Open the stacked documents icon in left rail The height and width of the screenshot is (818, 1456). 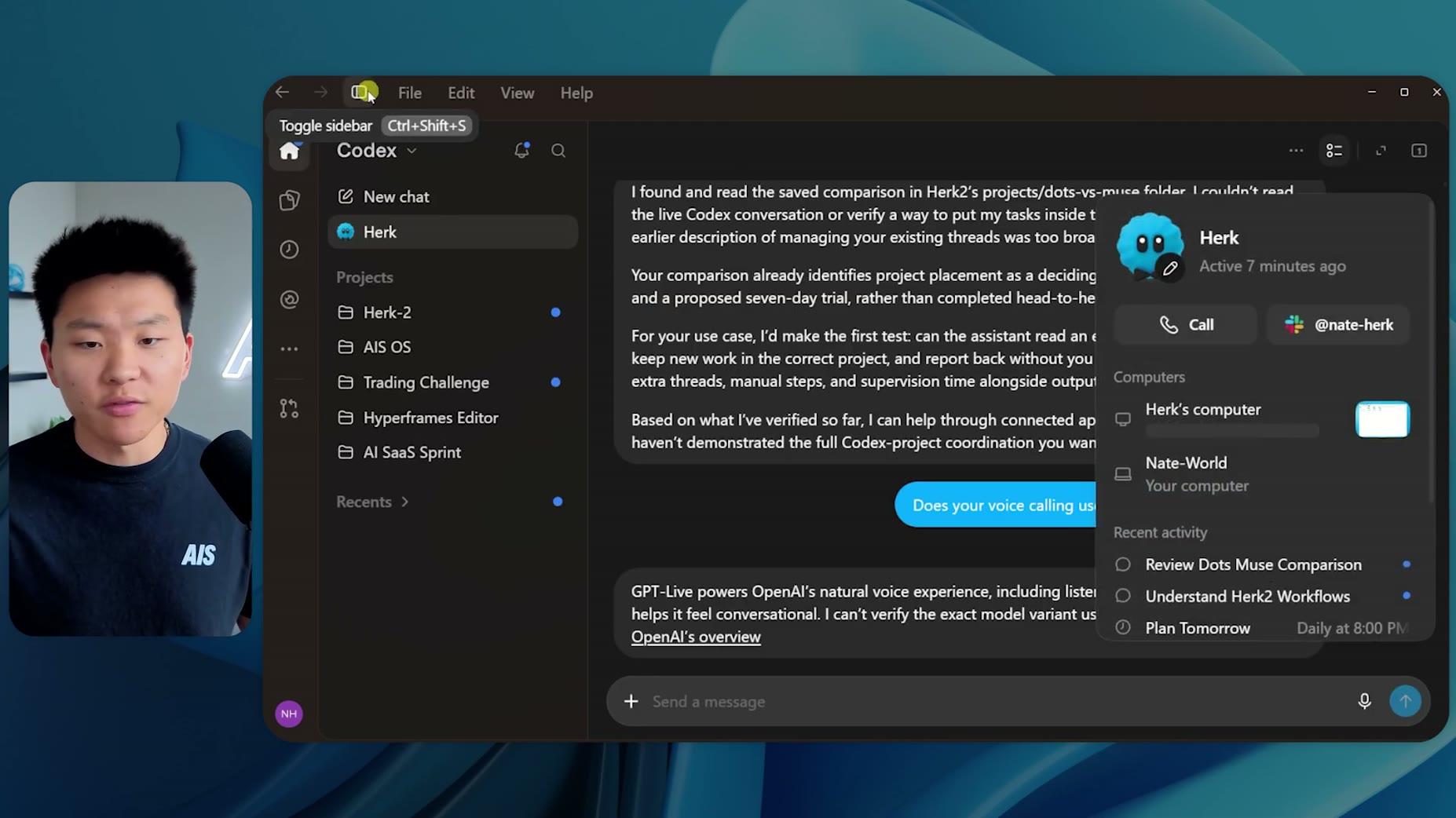pyautogui.click(x=289, y=200)
